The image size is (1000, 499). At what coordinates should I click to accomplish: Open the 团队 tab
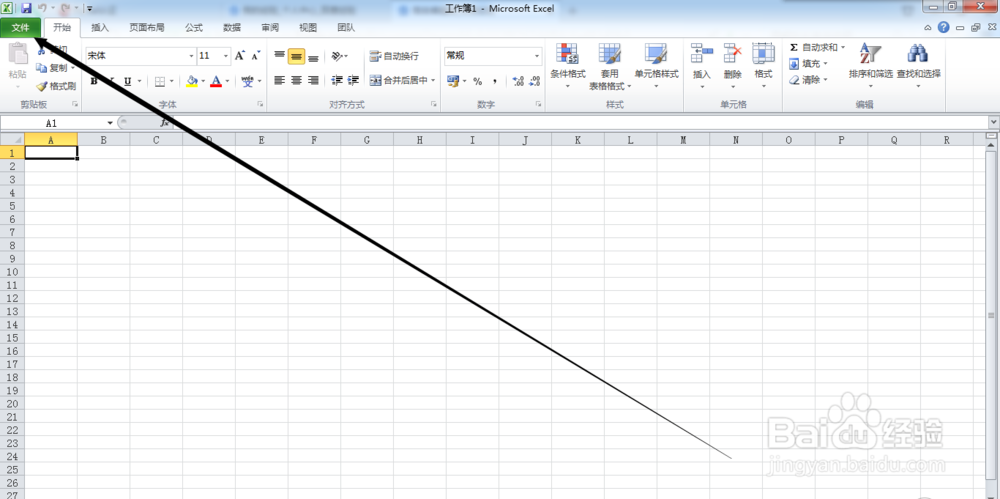346,27
